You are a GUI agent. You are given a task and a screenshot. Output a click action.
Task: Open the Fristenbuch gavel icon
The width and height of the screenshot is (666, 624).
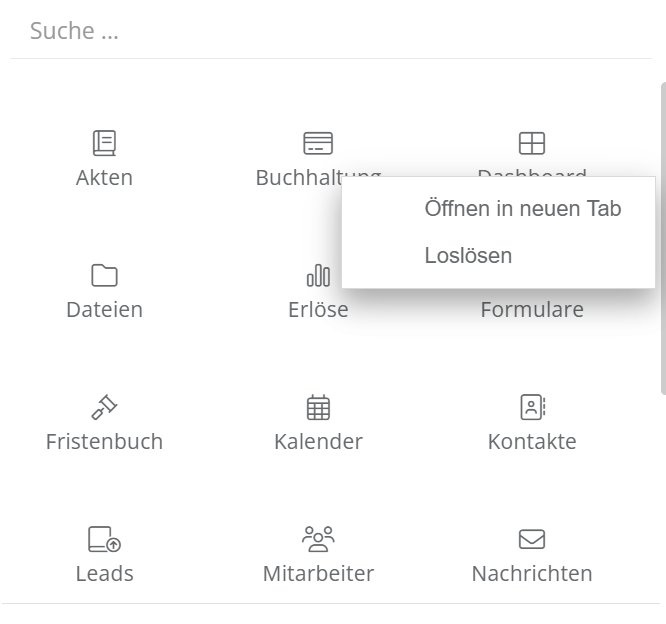point(104,407)
